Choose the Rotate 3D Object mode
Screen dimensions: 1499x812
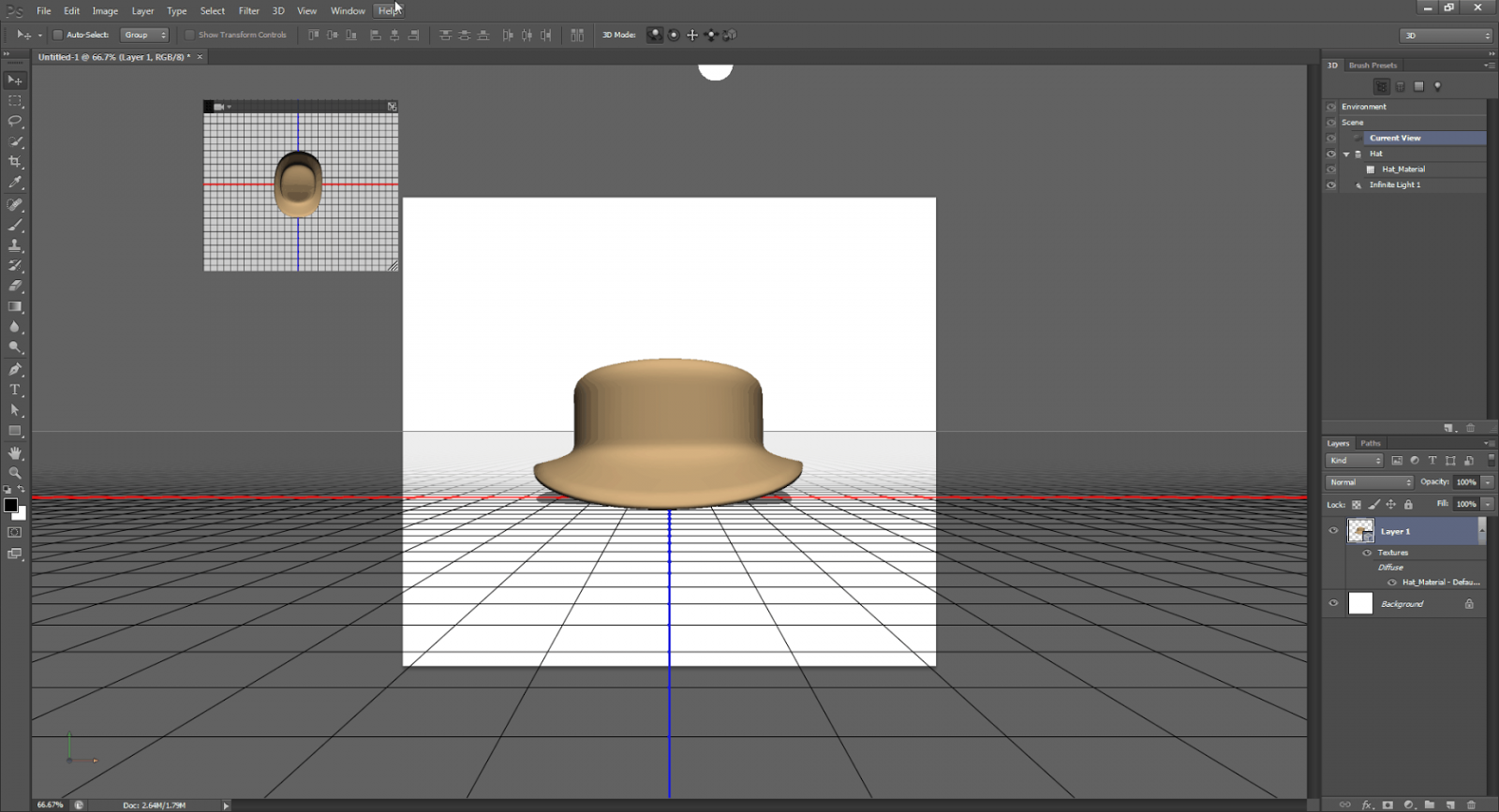[655, 35]
